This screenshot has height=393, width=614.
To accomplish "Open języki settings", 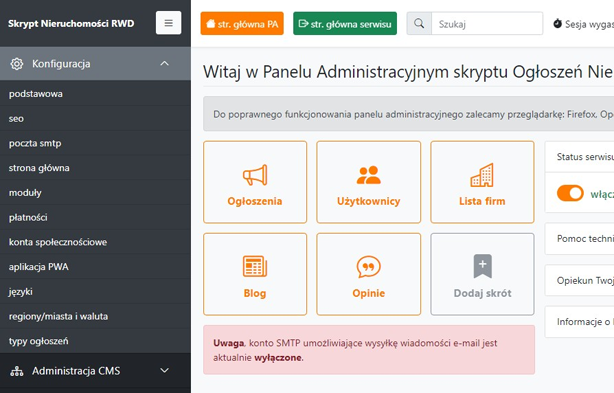I will point(95,292).
